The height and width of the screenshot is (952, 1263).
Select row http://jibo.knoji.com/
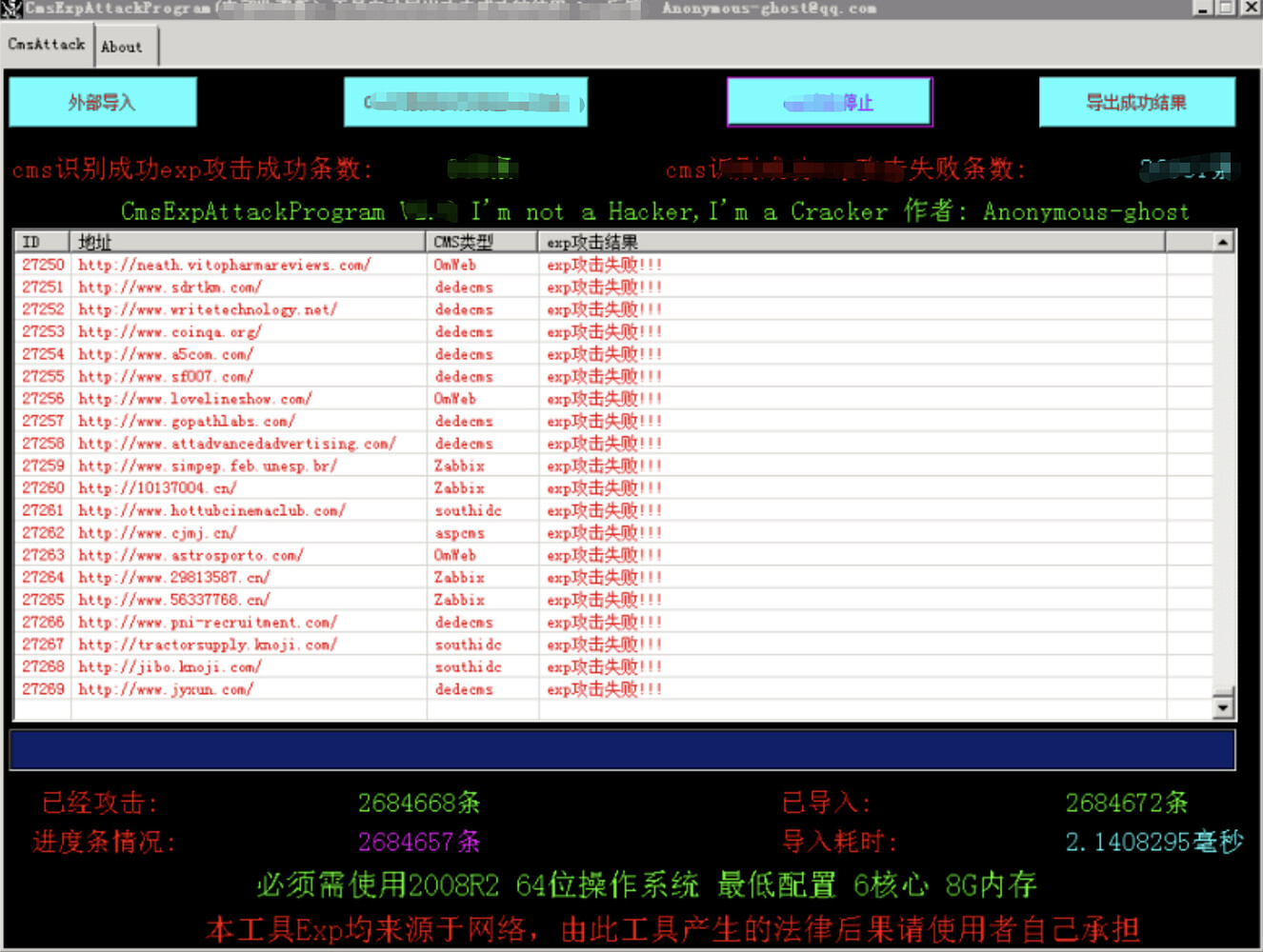[613, 667]
